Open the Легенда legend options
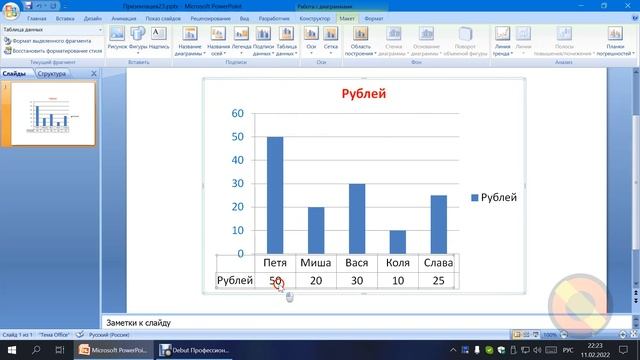The width and height of the screenshot is (640, 360). coord(241,41)
